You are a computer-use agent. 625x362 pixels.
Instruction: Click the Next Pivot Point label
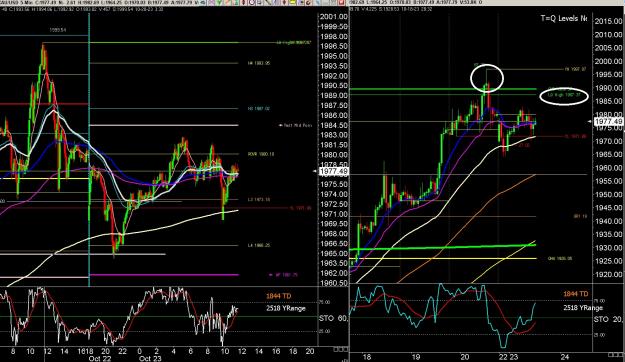pyautogui.click(x=295, y=125)
